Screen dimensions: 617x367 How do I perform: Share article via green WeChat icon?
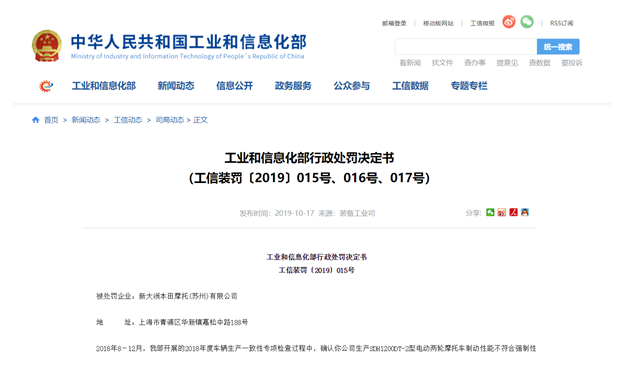click(490, 212)
